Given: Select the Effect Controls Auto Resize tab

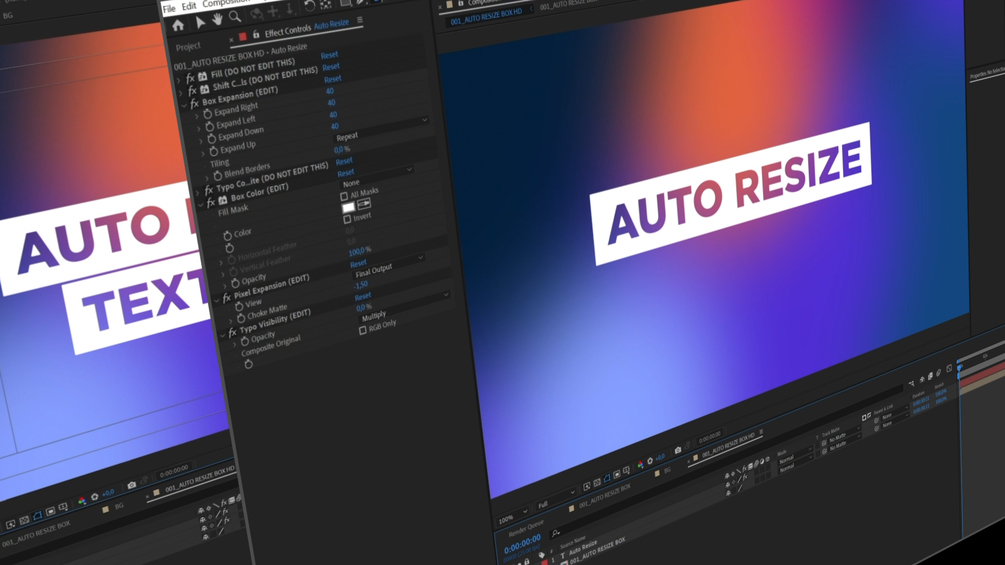Looking at the screenshot, I should [306, 27].
